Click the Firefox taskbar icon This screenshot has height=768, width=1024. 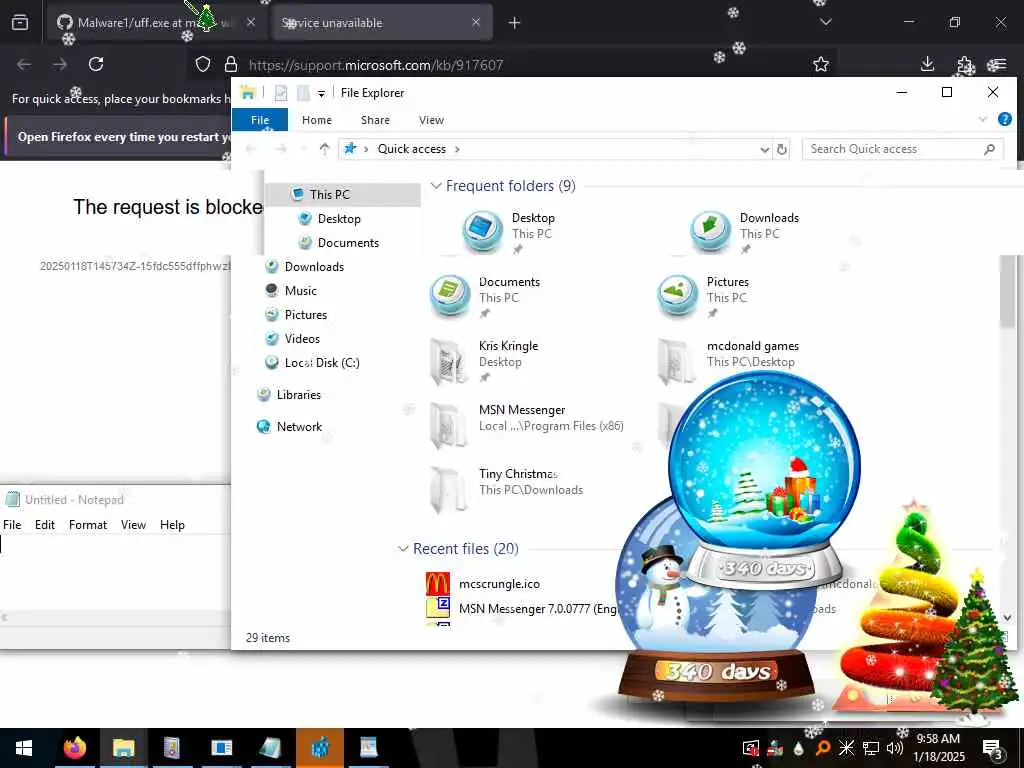tap(74, 748)
